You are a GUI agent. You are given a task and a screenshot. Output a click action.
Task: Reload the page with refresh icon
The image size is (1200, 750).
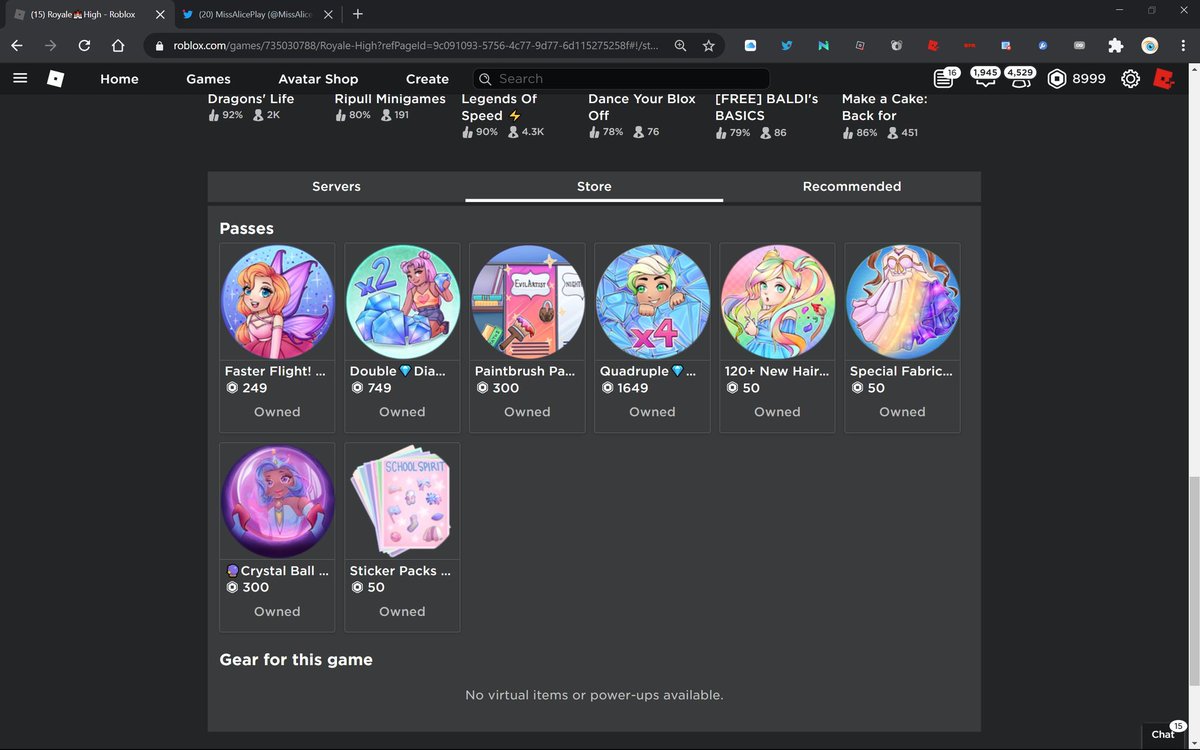[84, 45]
